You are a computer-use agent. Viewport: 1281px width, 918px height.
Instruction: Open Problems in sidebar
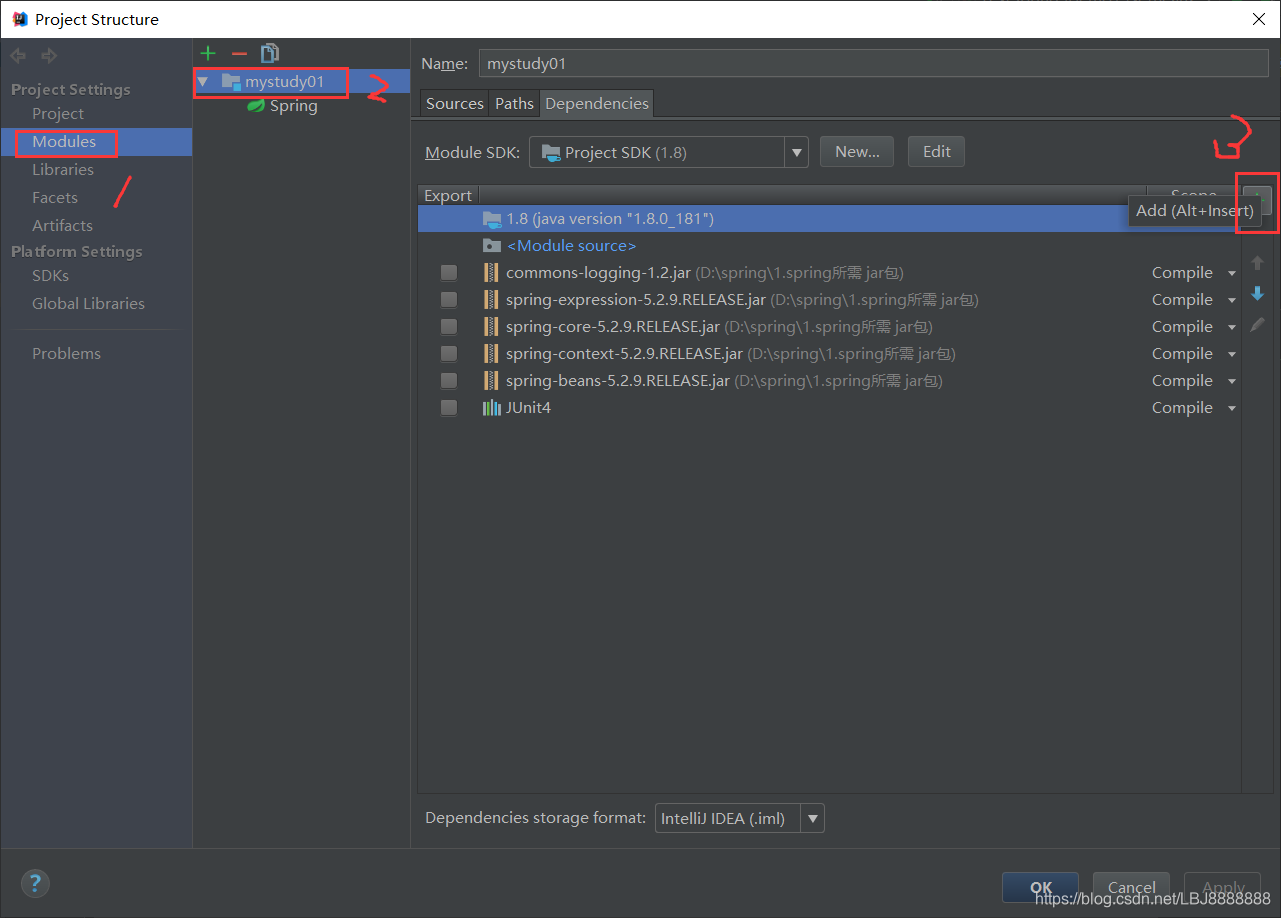66,353
